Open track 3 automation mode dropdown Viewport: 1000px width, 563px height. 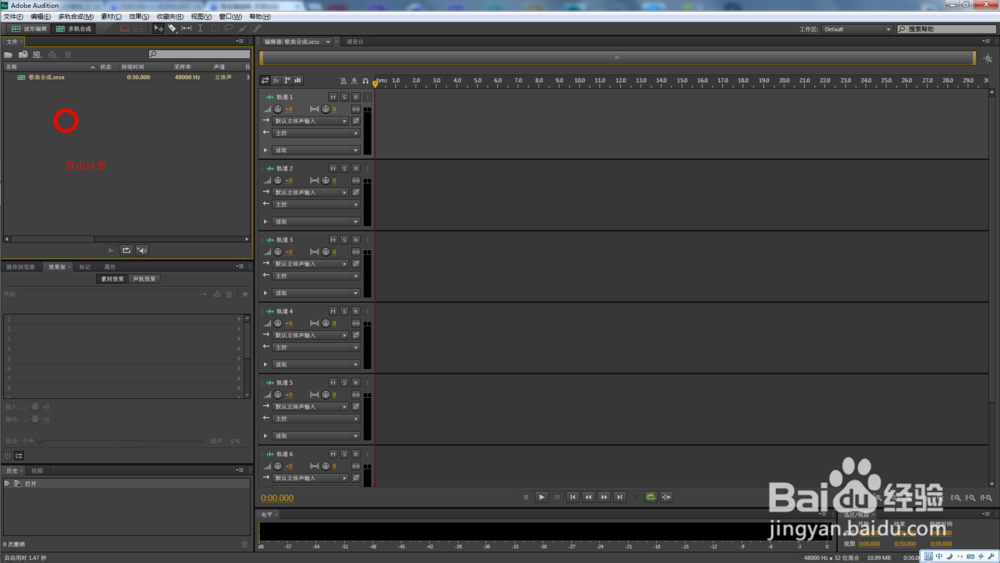click(316, 293)
